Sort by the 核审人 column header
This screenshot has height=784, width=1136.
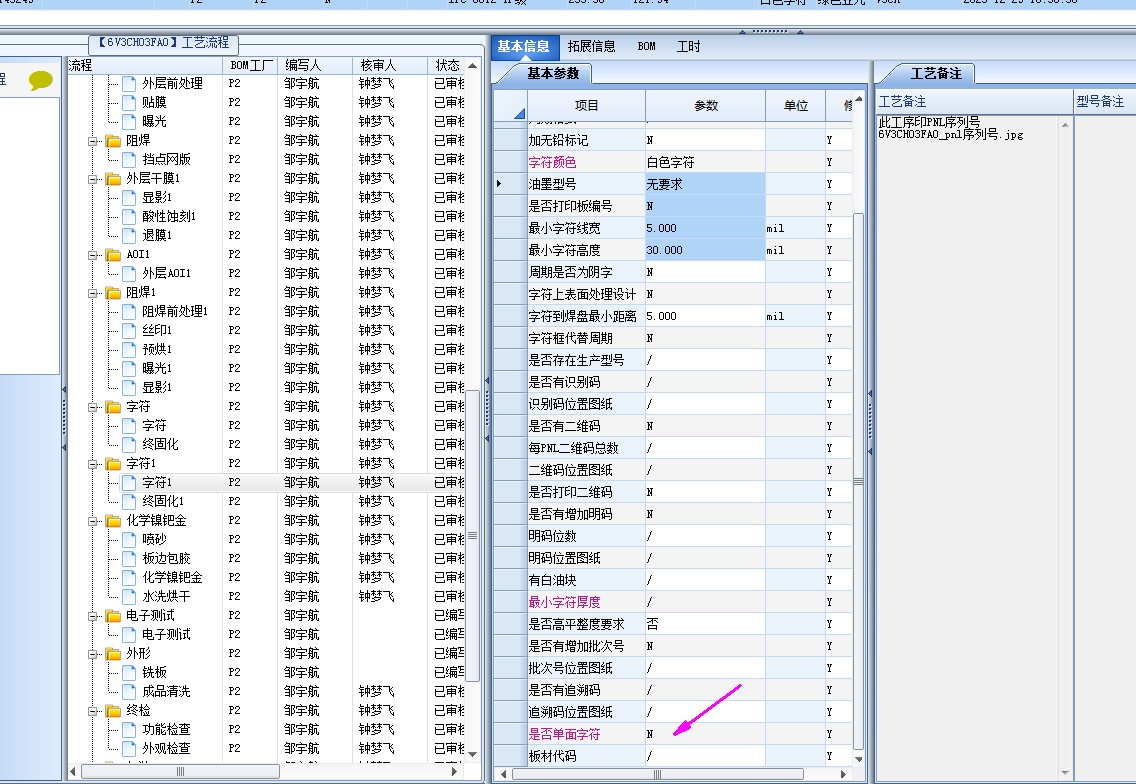tap(390, 65)
